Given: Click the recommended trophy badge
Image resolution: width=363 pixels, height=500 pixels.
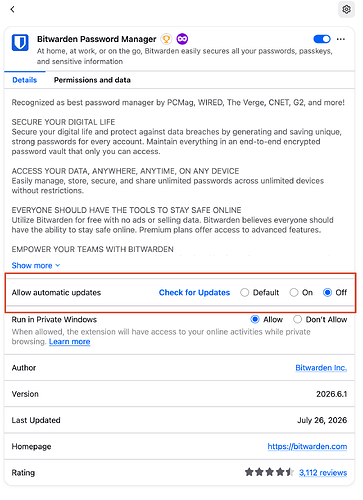Looking at the screenshot, I should (x=166, y=39).
